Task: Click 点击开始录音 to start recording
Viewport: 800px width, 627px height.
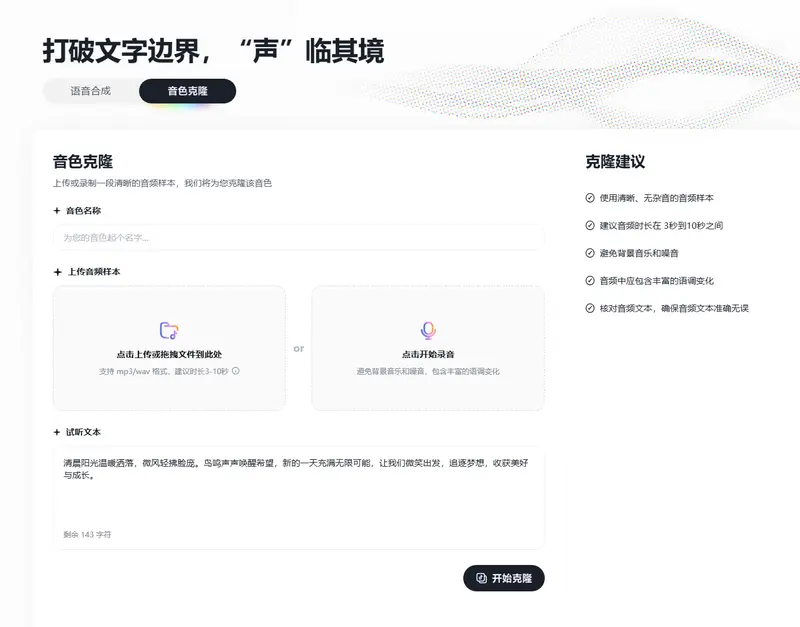Action: click(x=428, y=344)
